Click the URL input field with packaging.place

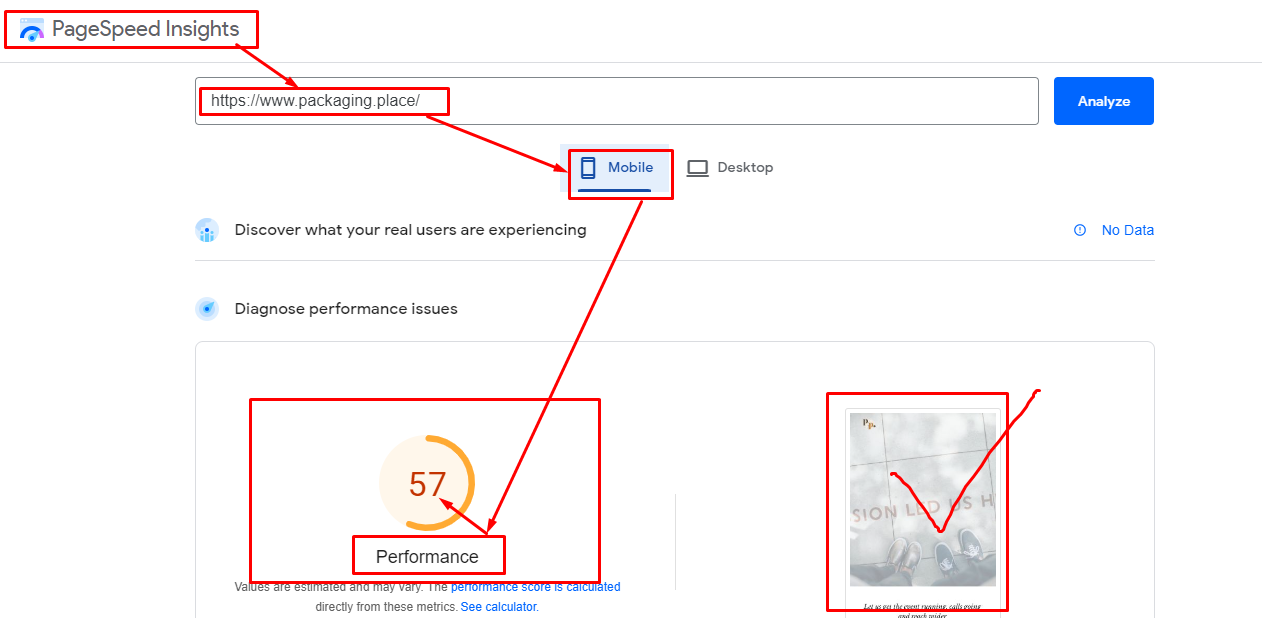pyautogui.click(x=616, y=101)
